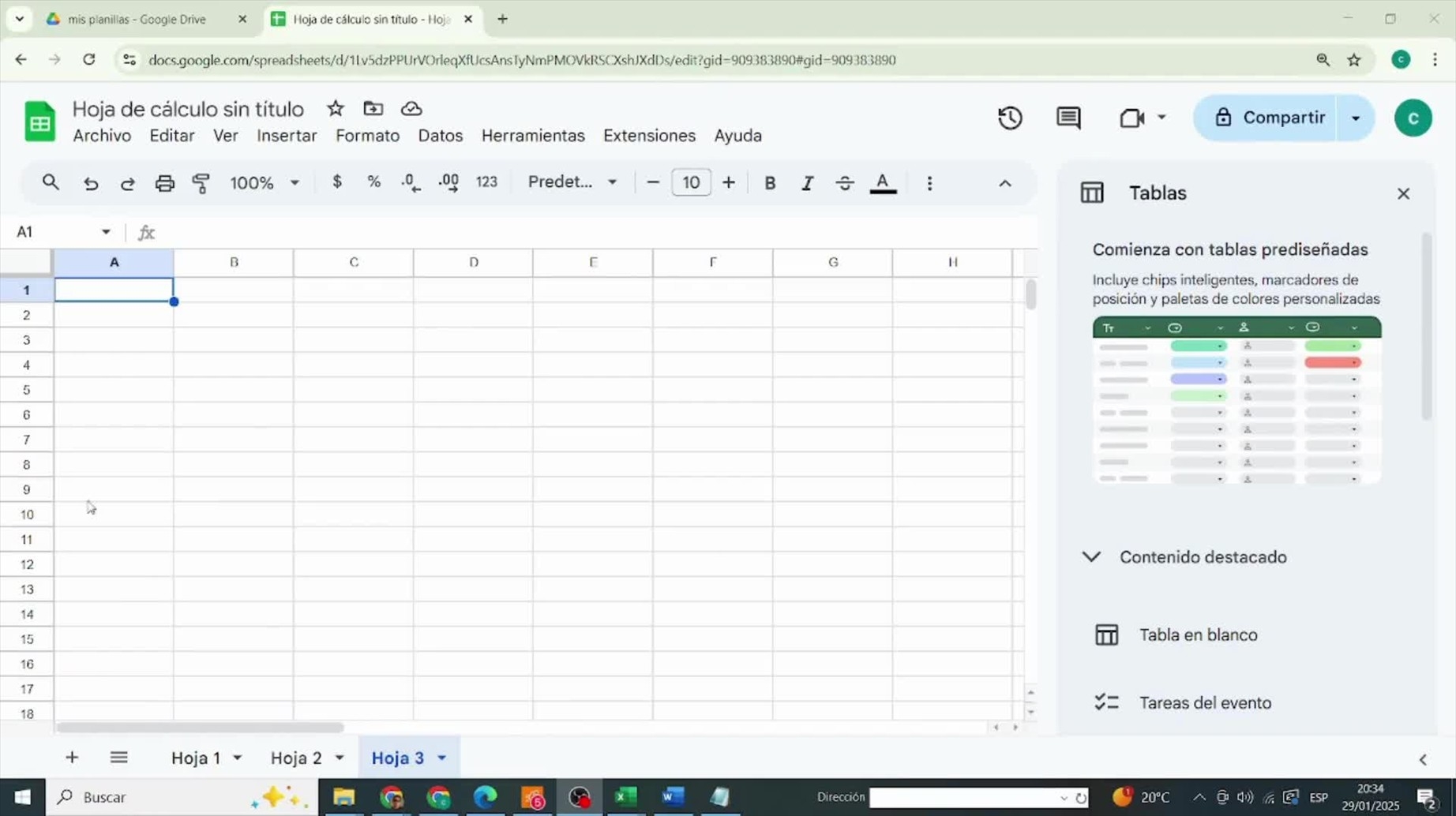Viewport: 1456px width, 816px height.
Task: Click the Compartir button
Action: pyautogui.click(x=1269, y=118)
